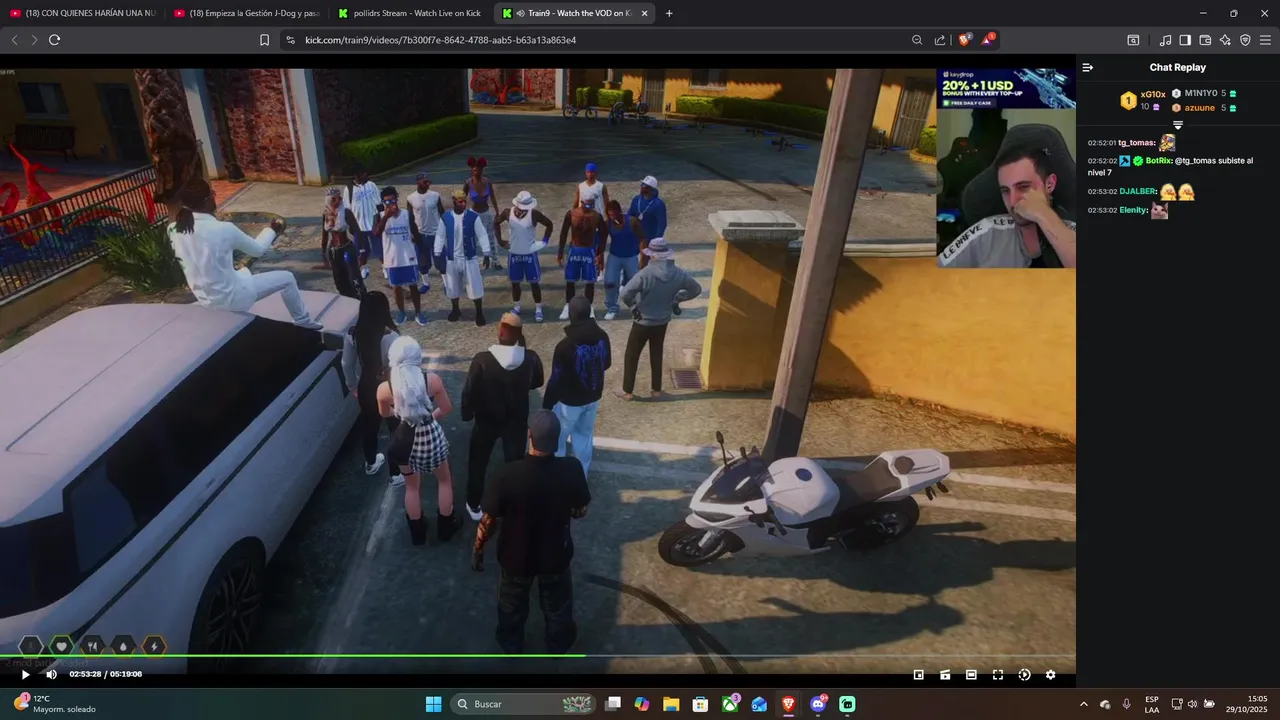Share this page link

point(940,40)
